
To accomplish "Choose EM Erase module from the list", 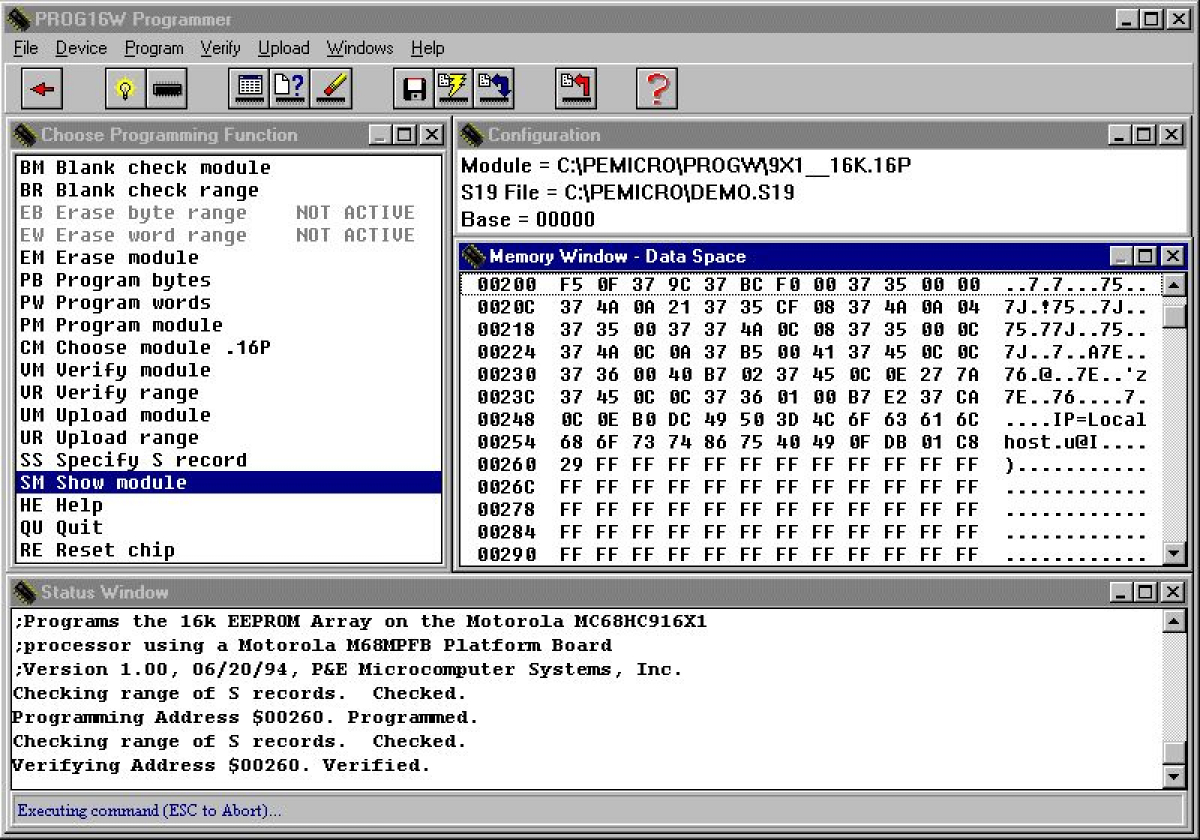I will [x=109, y=258].
